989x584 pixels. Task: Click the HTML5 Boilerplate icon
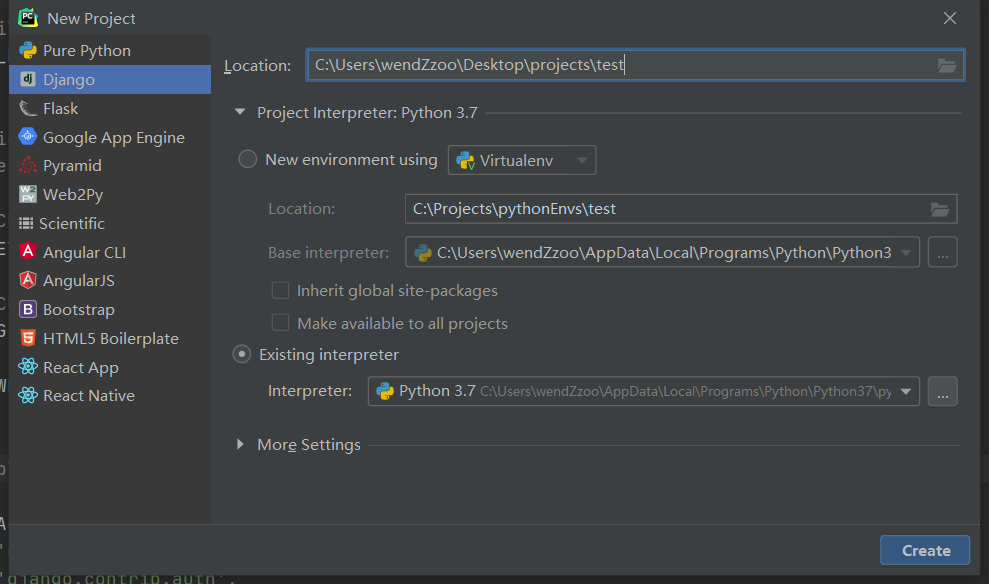tap(28, 338)
